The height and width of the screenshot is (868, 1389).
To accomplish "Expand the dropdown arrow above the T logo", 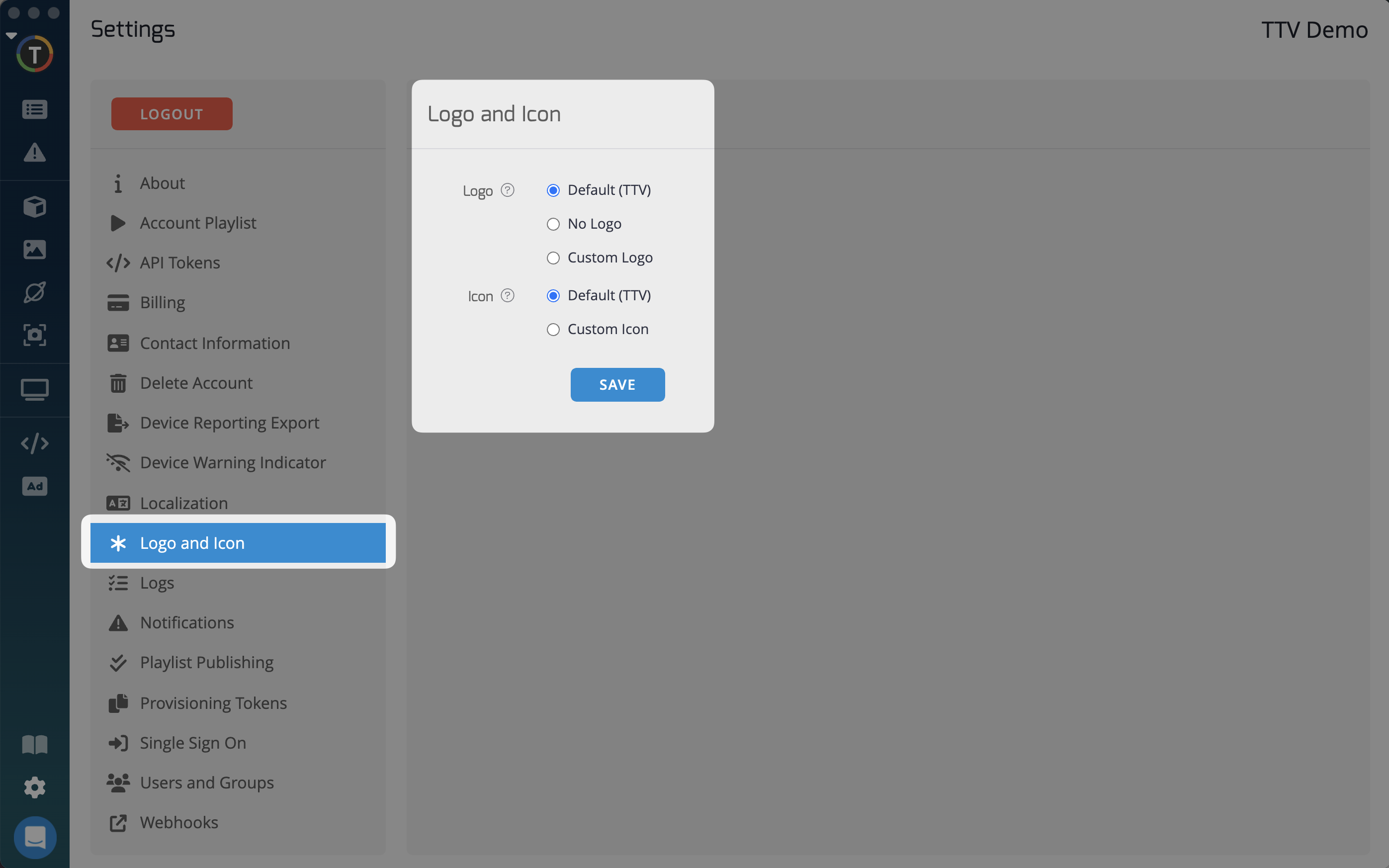I will click(11, 36).
